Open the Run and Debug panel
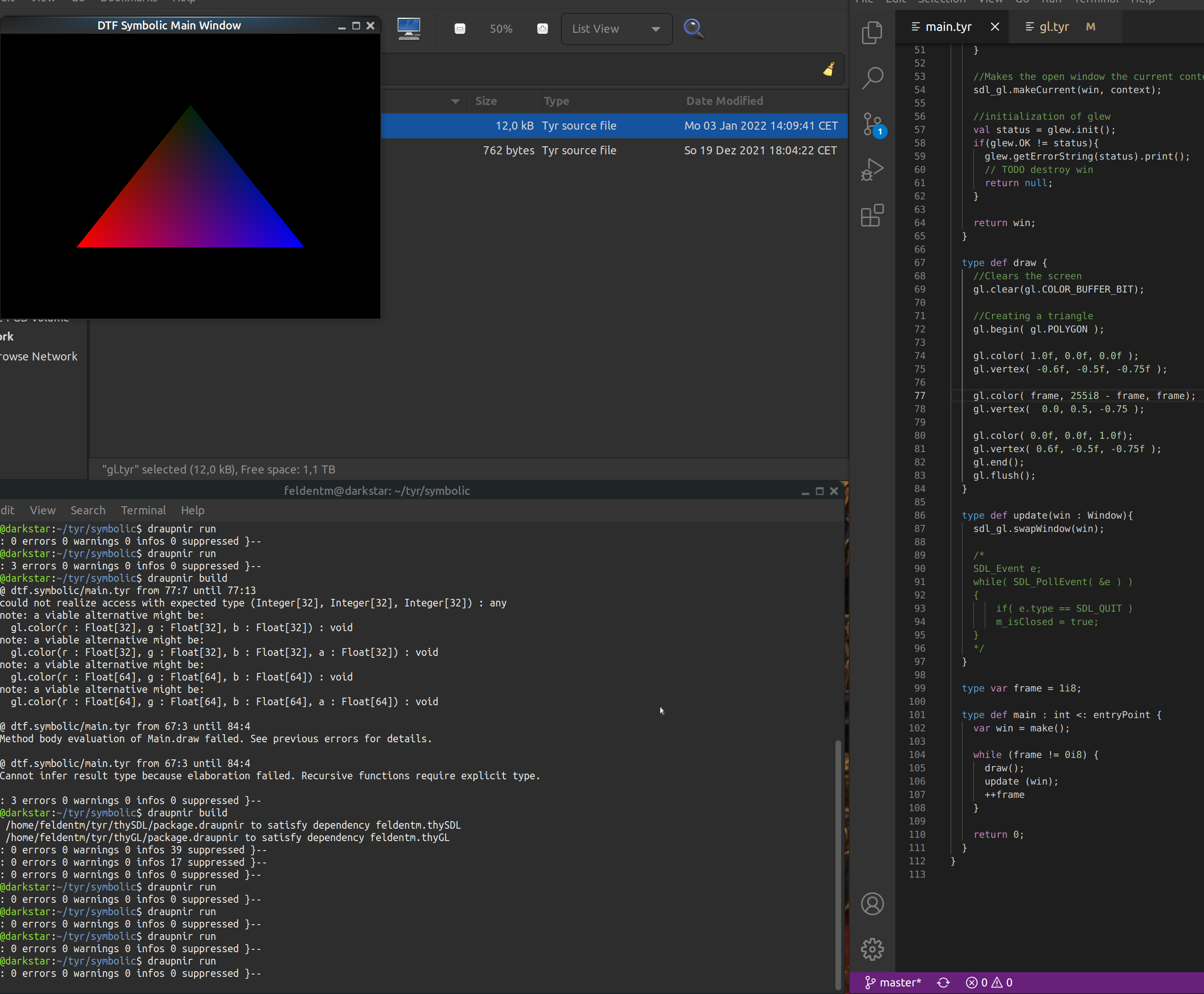The image size is (1204, 994). 872,170
